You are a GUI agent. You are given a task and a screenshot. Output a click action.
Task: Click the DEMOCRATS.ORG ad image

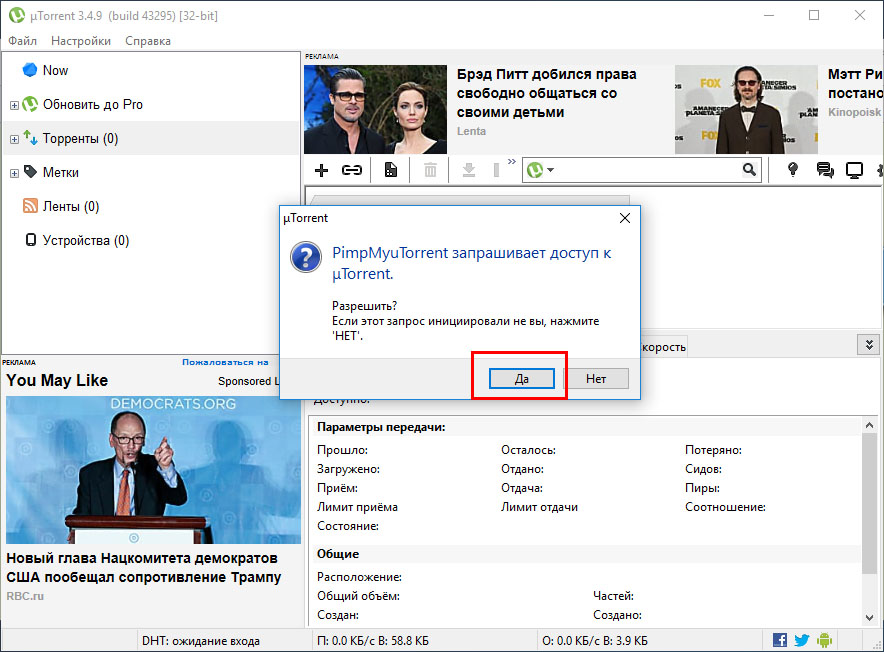click(x=154, y=470)
